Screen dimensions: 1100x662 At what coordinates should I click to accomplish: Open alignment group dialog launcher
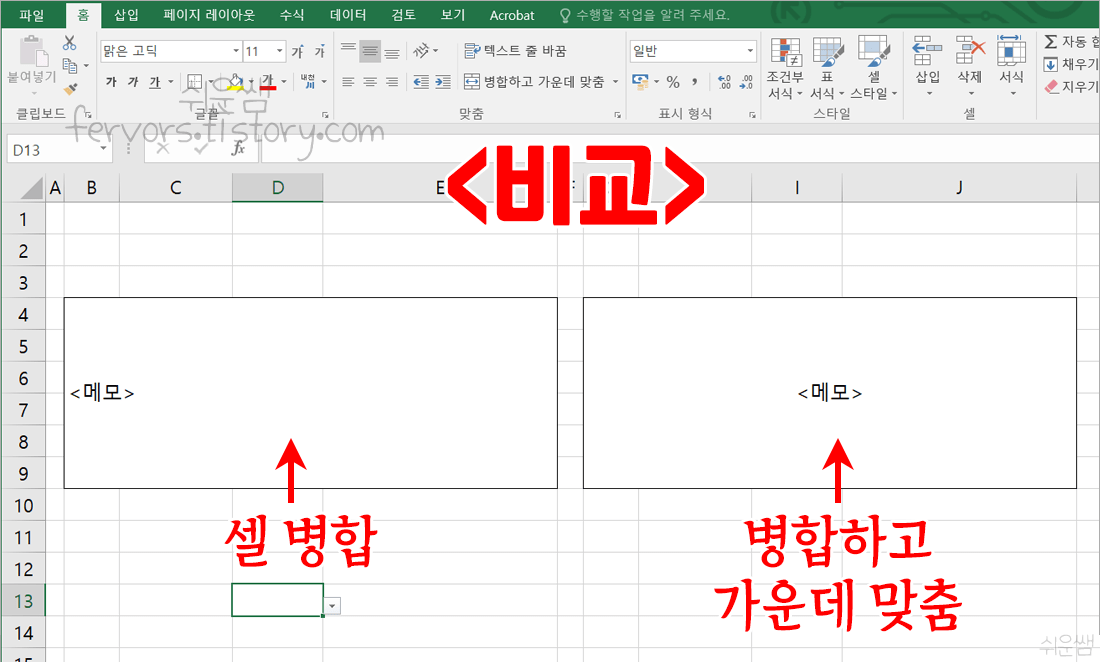[x=617, y=114]
